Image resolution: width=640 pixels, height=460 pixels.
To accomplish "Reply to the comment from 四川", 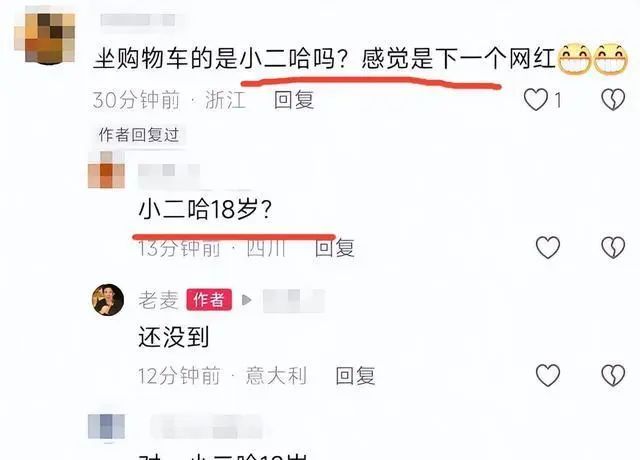I will [x=335, y=248].
